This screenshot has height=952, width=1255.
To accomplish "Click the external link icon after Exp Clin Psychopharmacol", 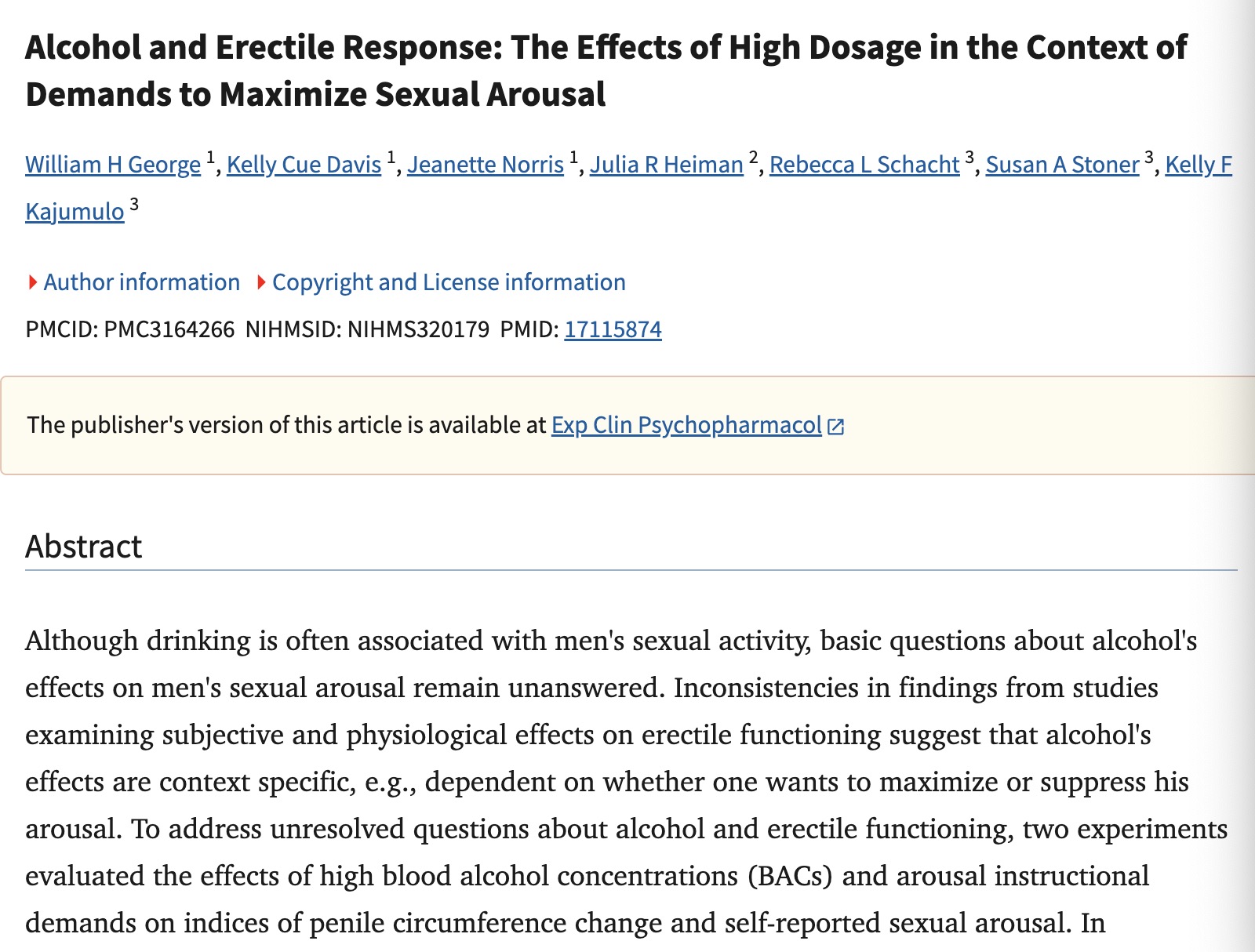I will (836, 427).
